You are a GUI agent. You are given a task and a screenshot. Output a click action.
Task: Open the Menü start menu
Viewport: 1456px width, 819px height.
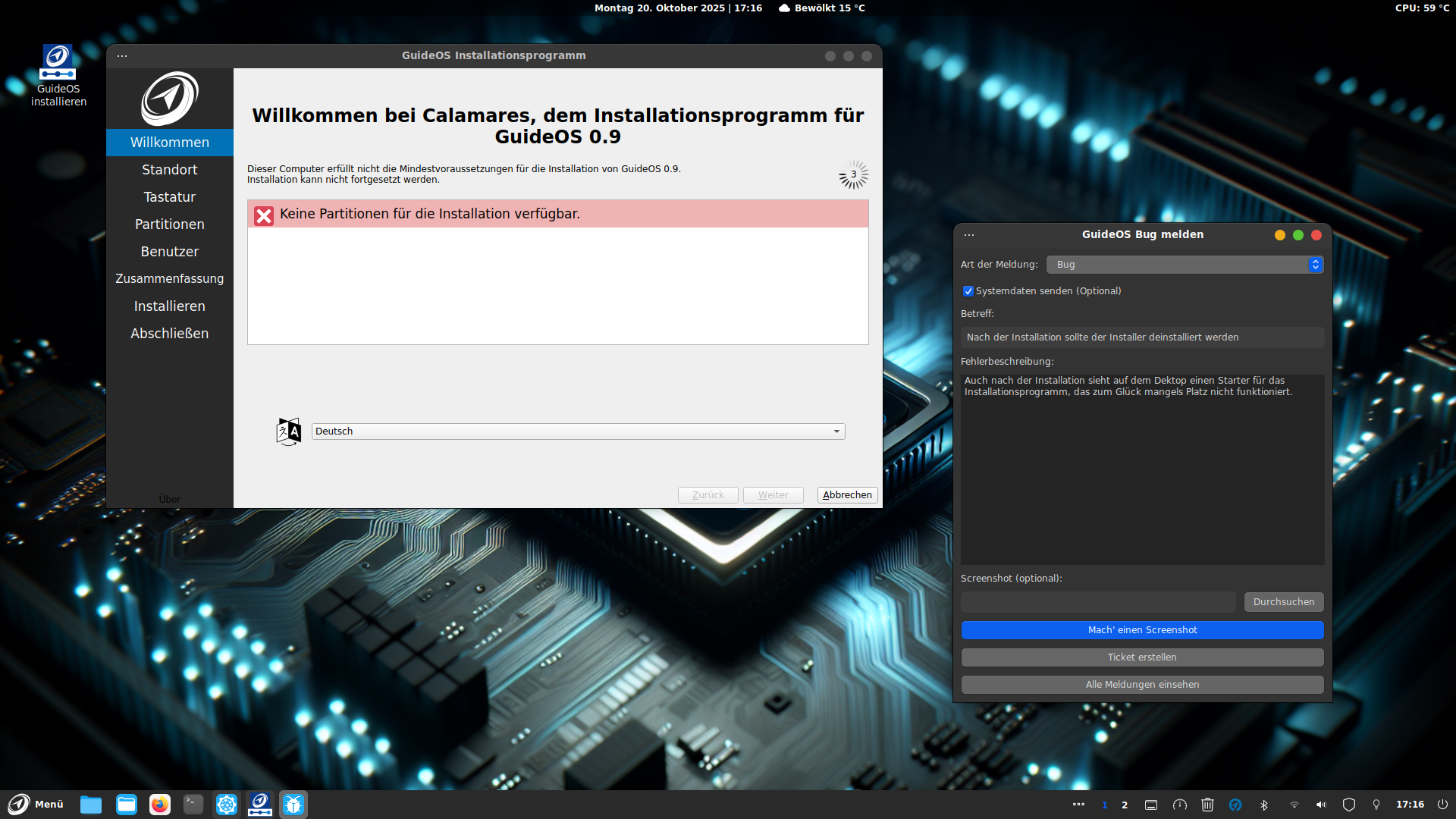[x=36, y=805]
